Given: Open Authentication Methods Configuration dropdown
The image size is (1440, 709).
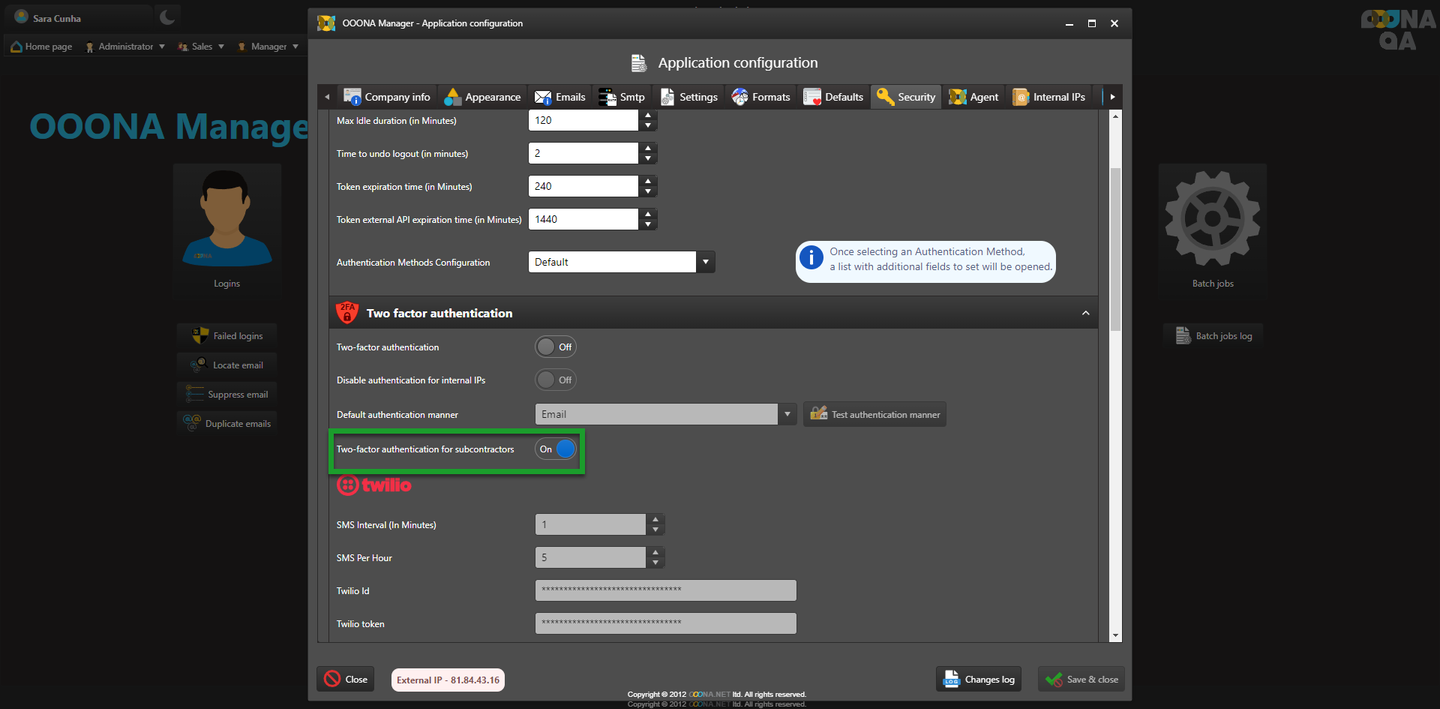Looking at the screenshot, I should pyautogui.click(x=706, y=262).
